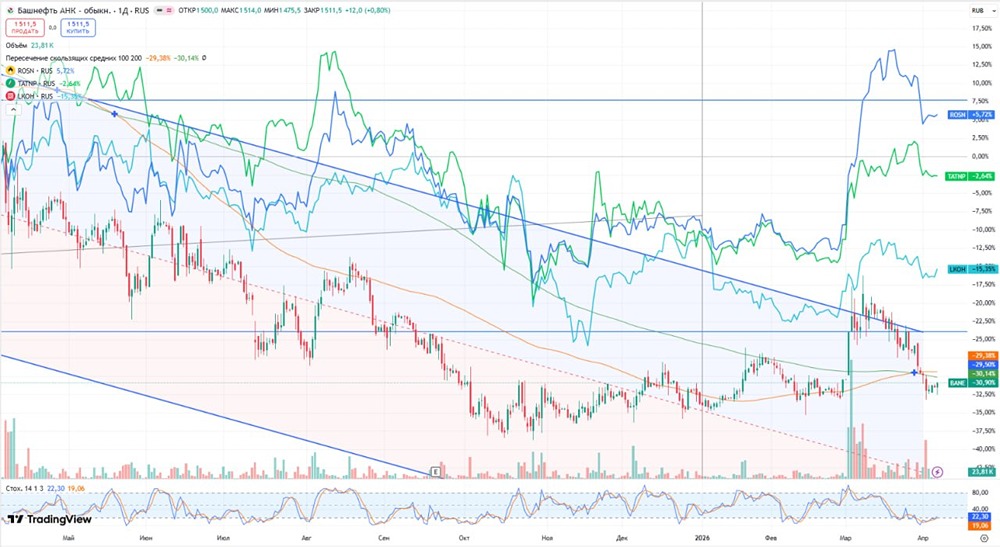The height and width of the screenshot is (547, 1000).
Task: Click the Апр label on time axis
Action: coord(923,538)
